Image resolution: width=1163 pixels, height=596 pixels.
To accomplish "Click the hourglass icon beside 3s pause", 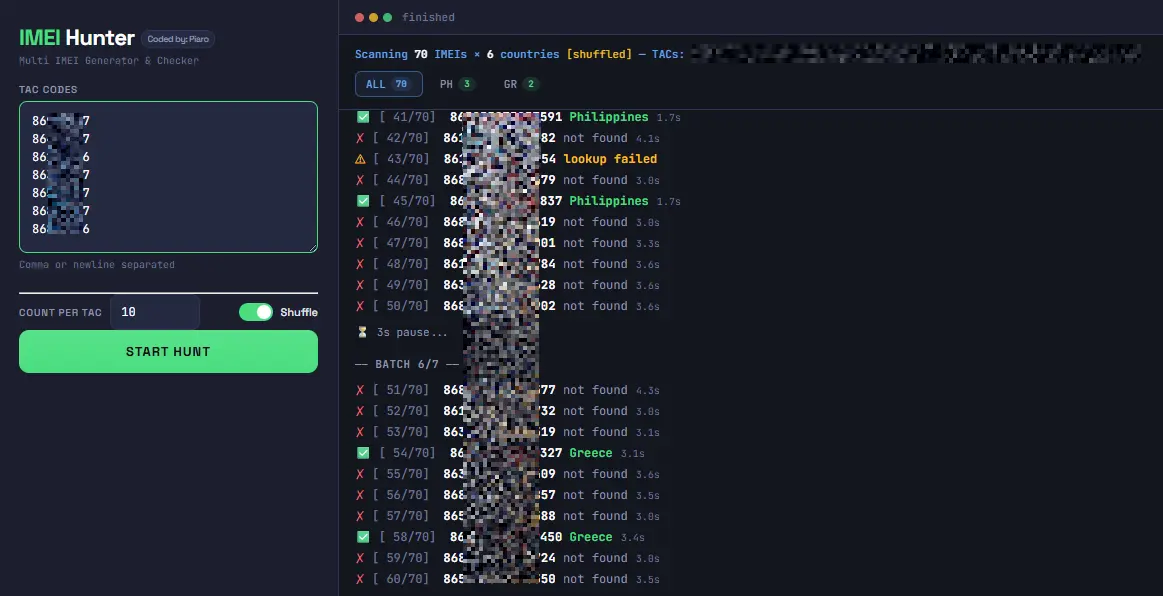I will click(x=362, y=332).
